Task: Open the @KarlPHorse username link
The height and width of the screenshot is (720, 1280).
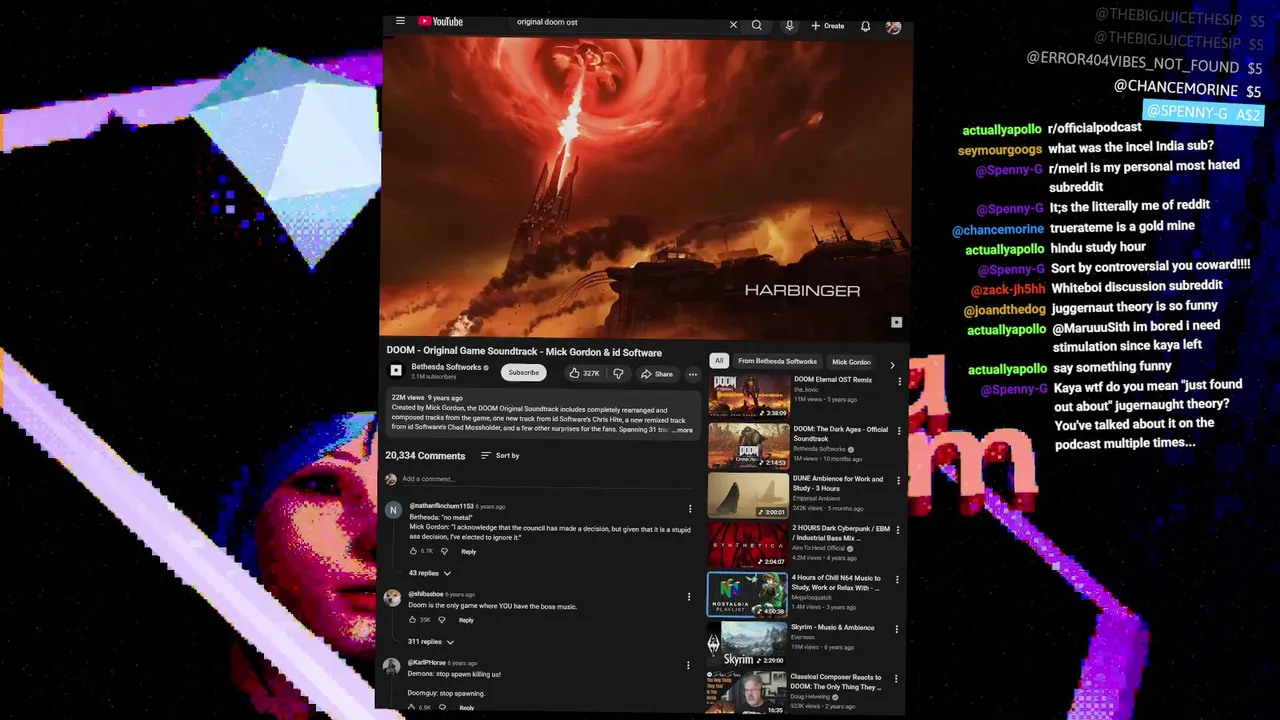Action: 427,662
